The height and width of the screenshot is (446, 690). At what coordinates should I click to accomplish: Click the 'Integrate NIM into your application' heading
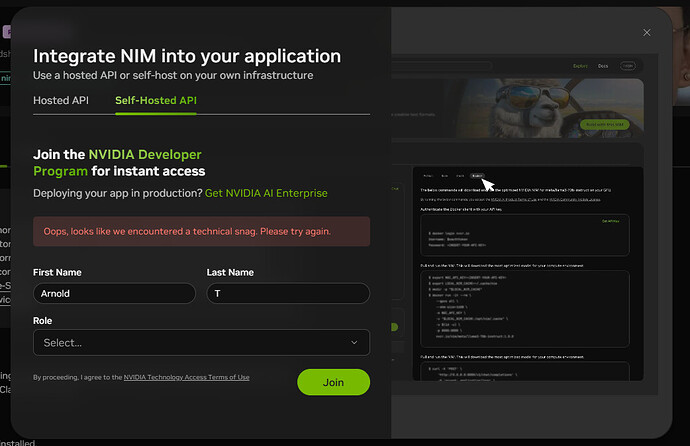click(187, 56)
